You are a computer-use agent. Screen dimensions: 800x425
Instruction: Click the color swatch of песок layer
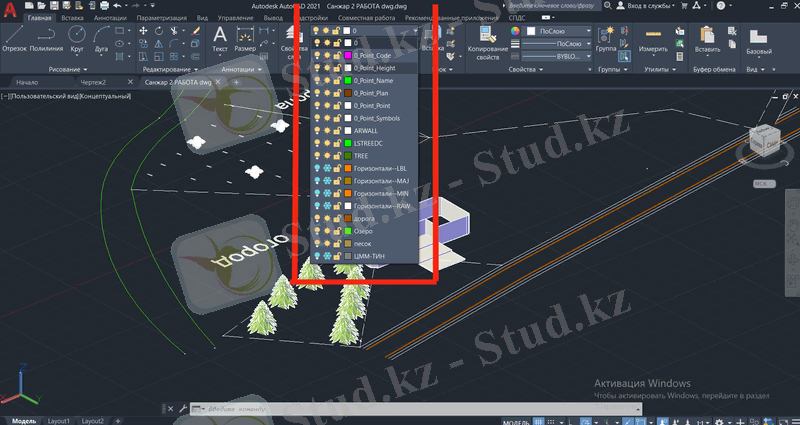(x=347, y=243)
